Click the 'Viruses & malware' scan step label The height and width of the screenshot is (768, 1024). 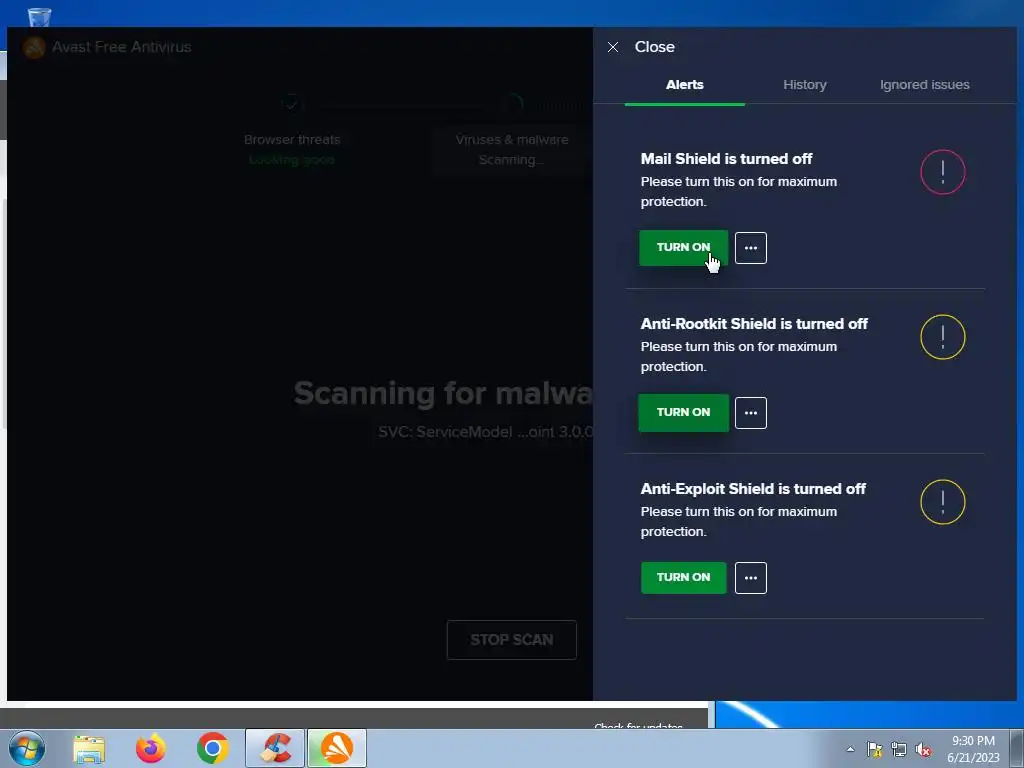click(512, 140)
